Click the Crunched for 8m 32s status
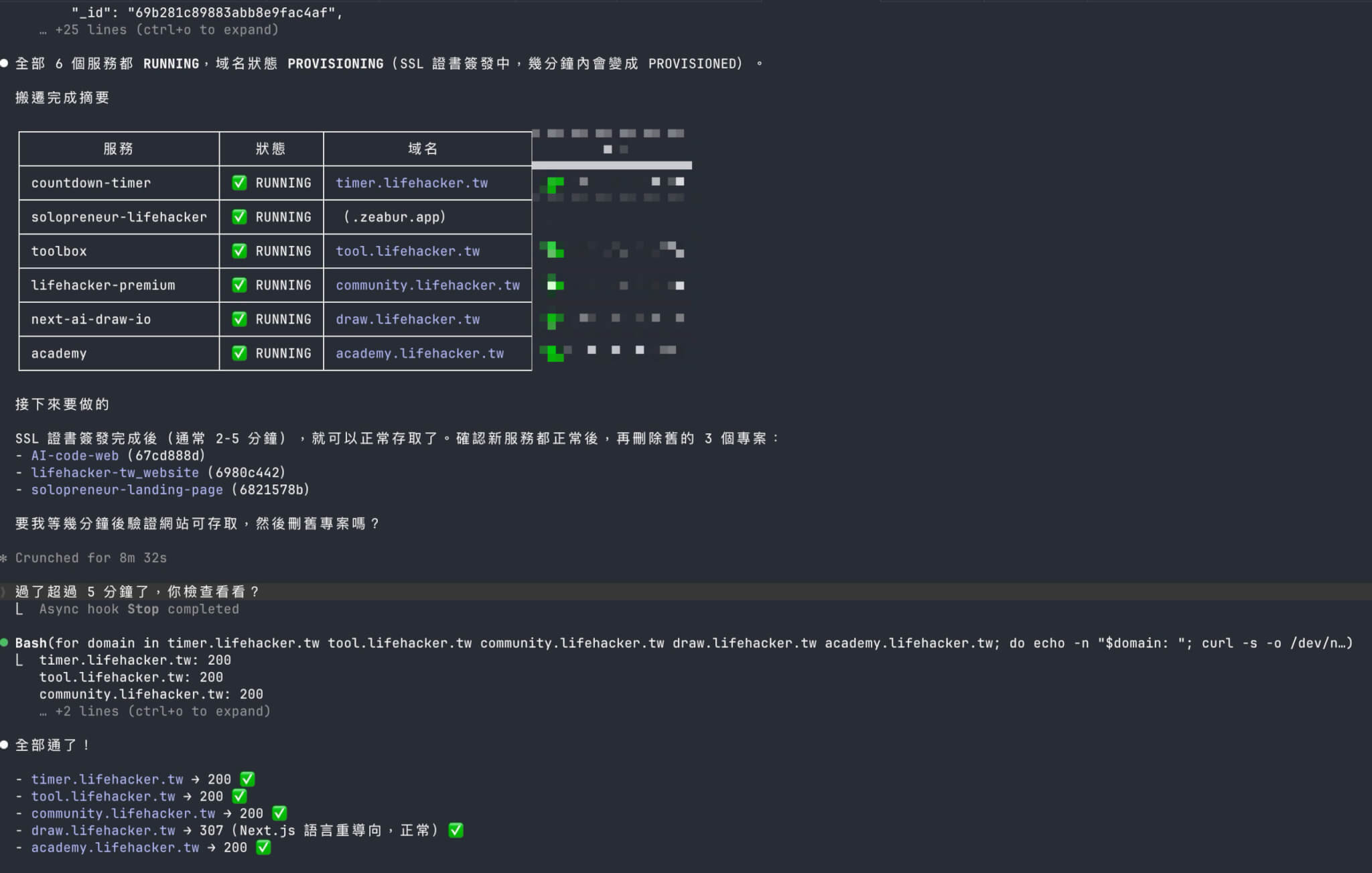Viewport: 1372px width, 873px height. tap(90, 558)
